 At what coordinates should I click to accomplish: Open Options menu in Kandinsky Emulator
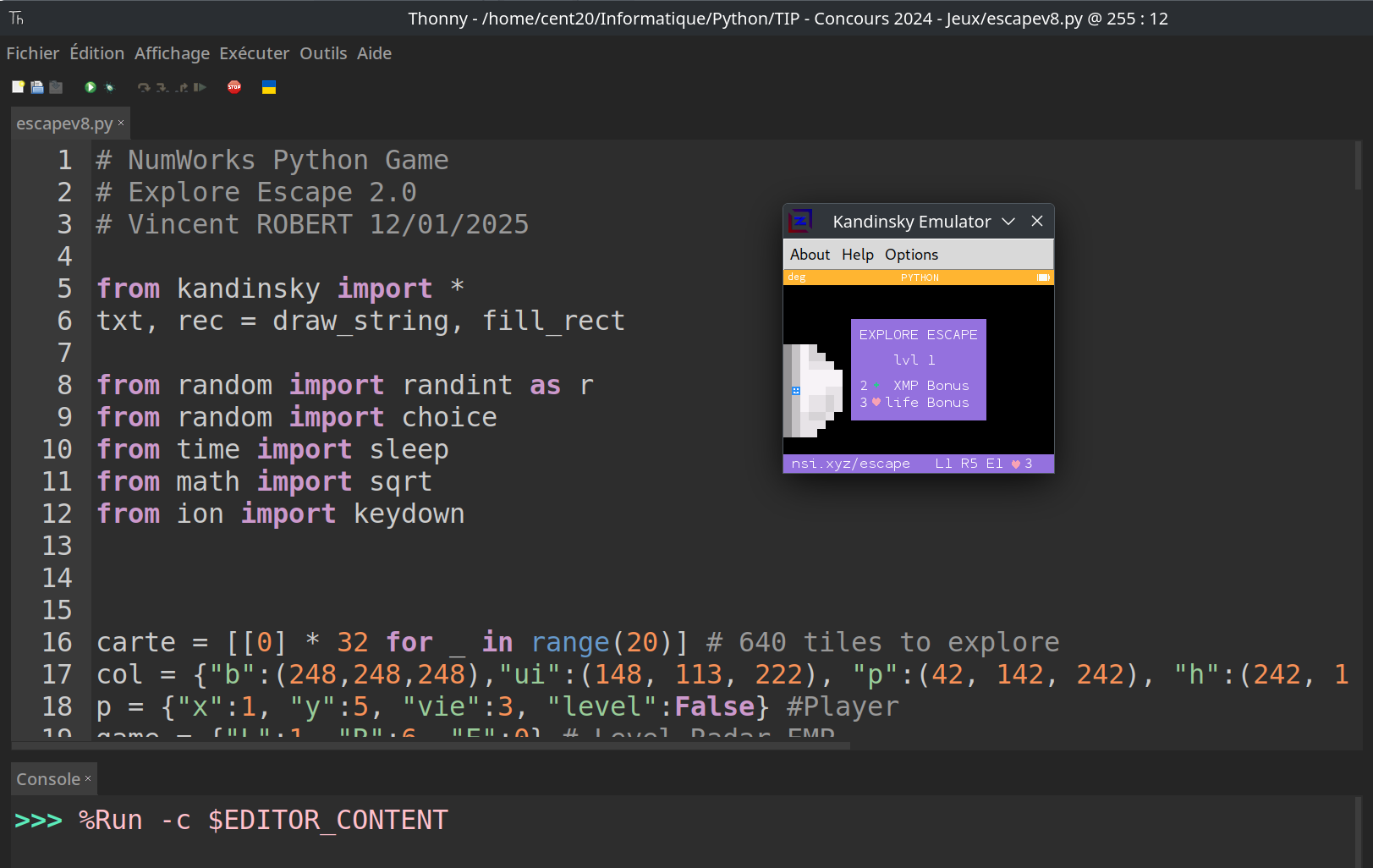point(911,255)
